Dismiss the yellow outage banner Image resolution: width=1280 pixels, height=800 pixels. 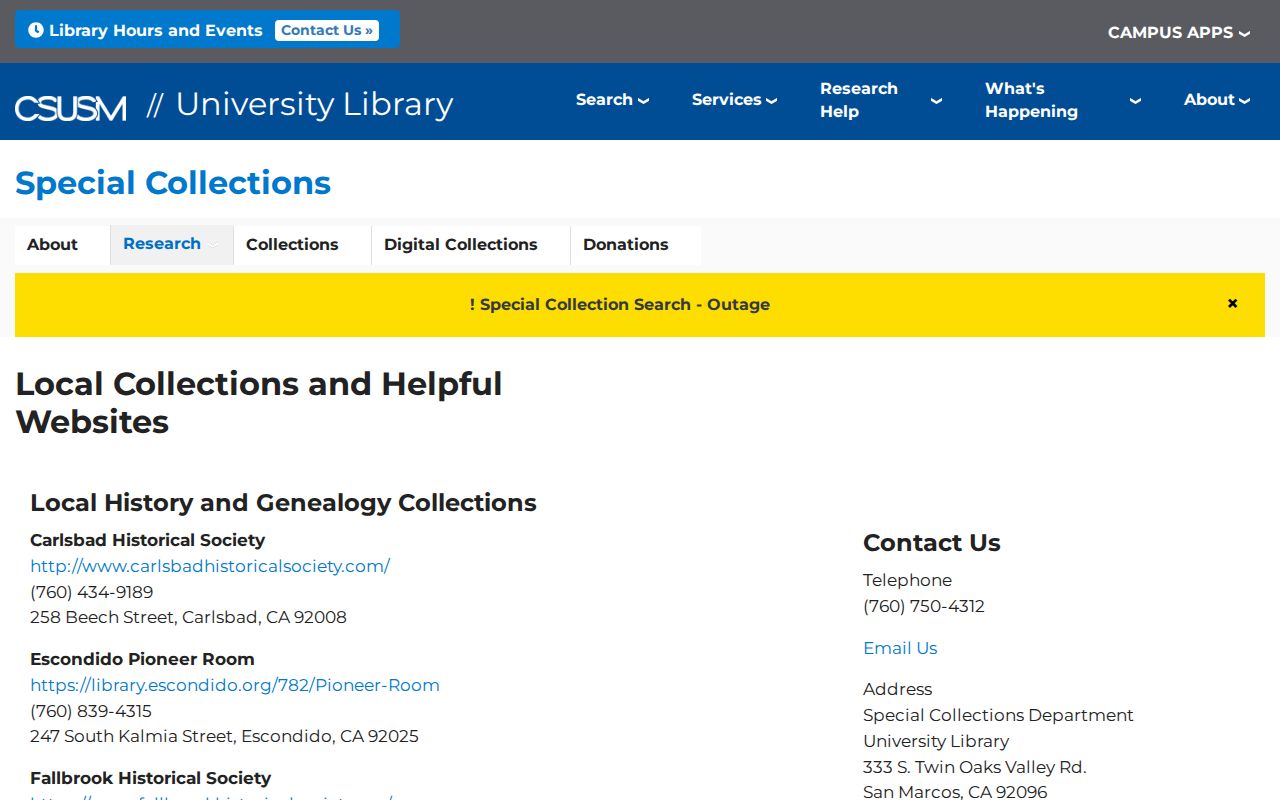pyautogui.click(x=1232, y=303)
